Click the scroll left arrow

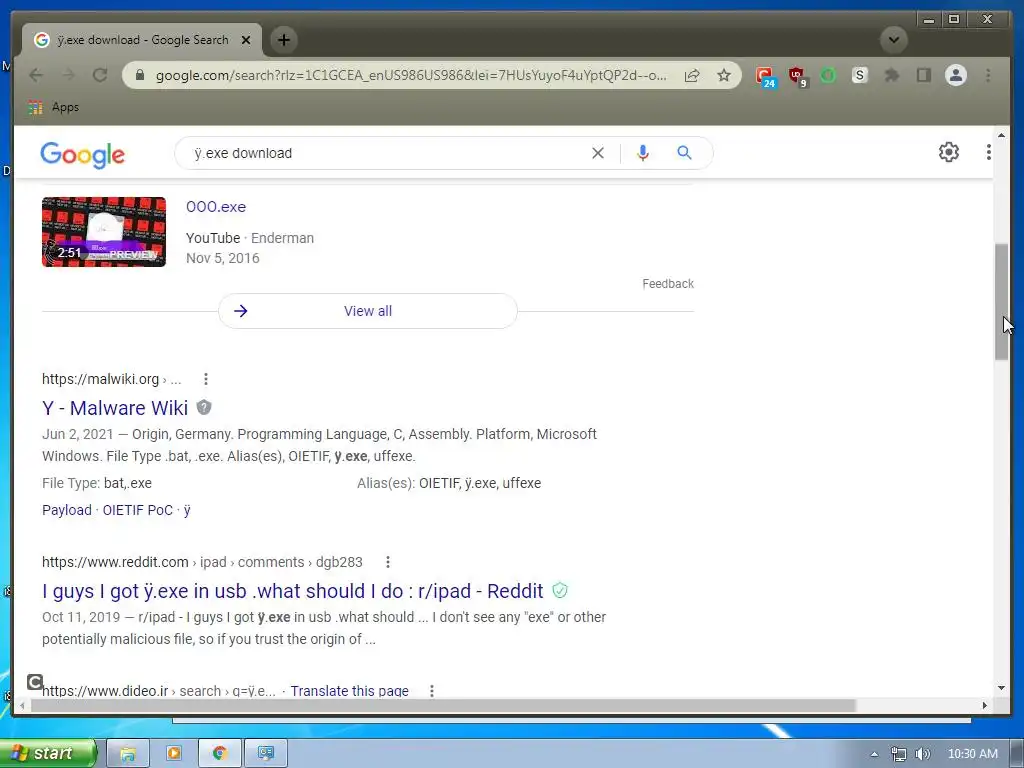point(22,705)
